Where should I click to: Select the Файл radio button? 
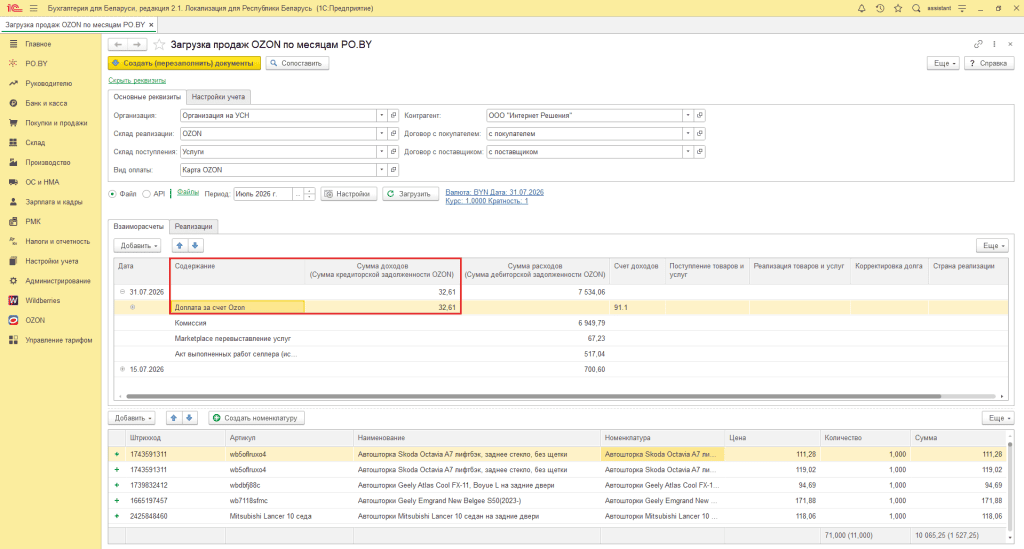click(x=112, y=194)
